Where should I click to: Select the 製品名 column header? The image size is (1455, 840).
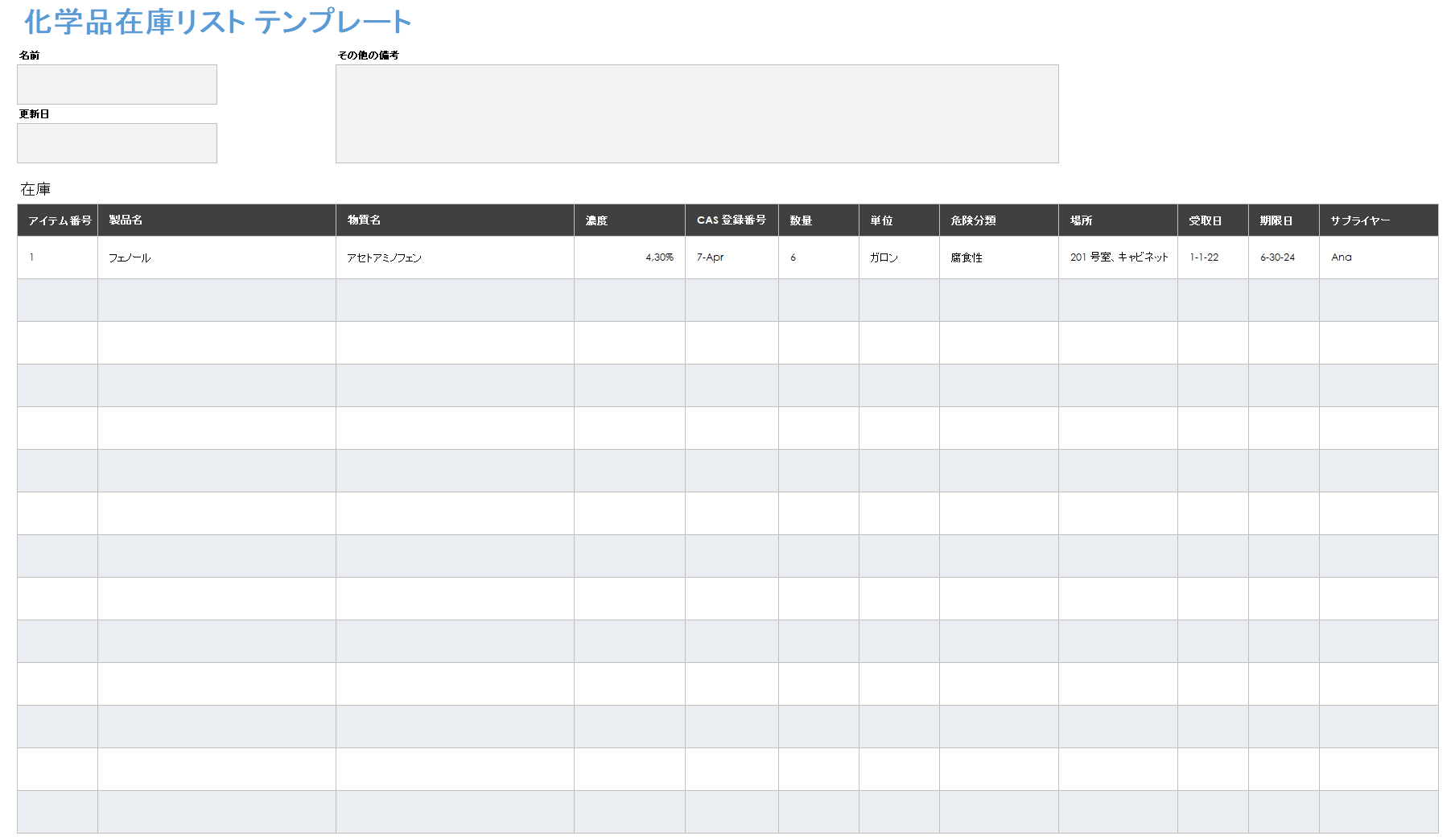tap(217, 220)
